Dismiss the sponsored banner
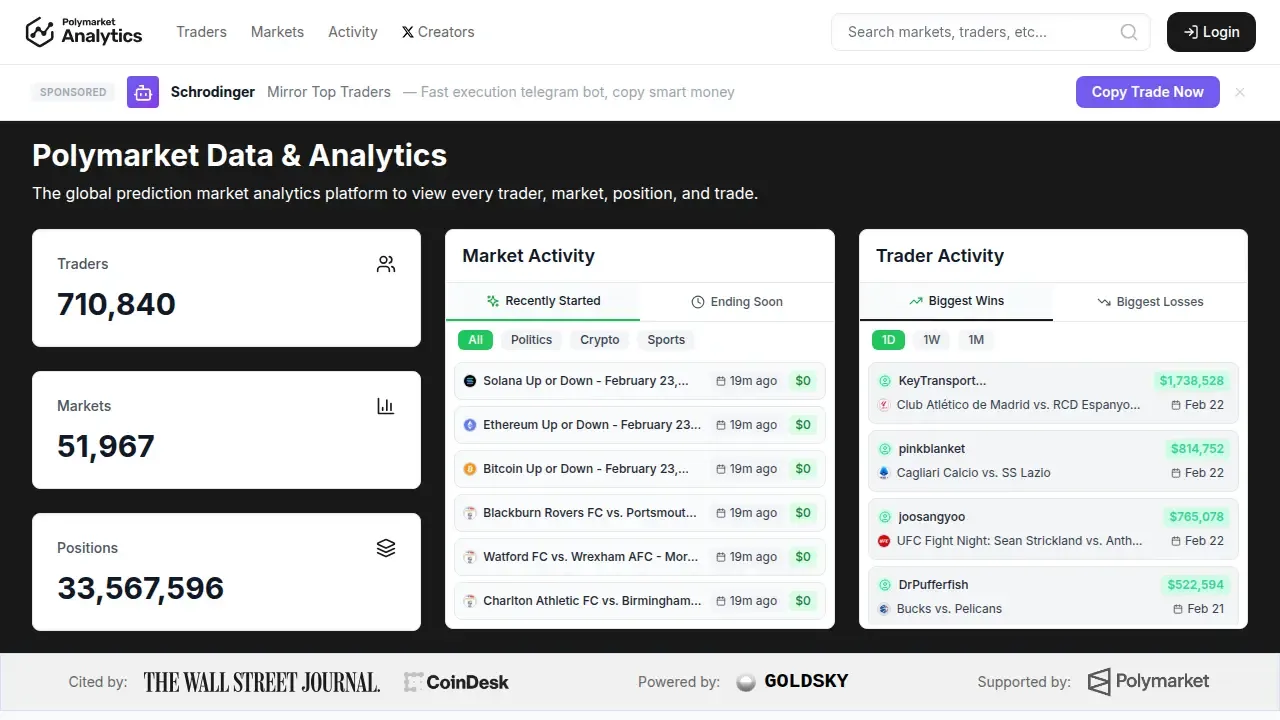 tap(1240, 92)
